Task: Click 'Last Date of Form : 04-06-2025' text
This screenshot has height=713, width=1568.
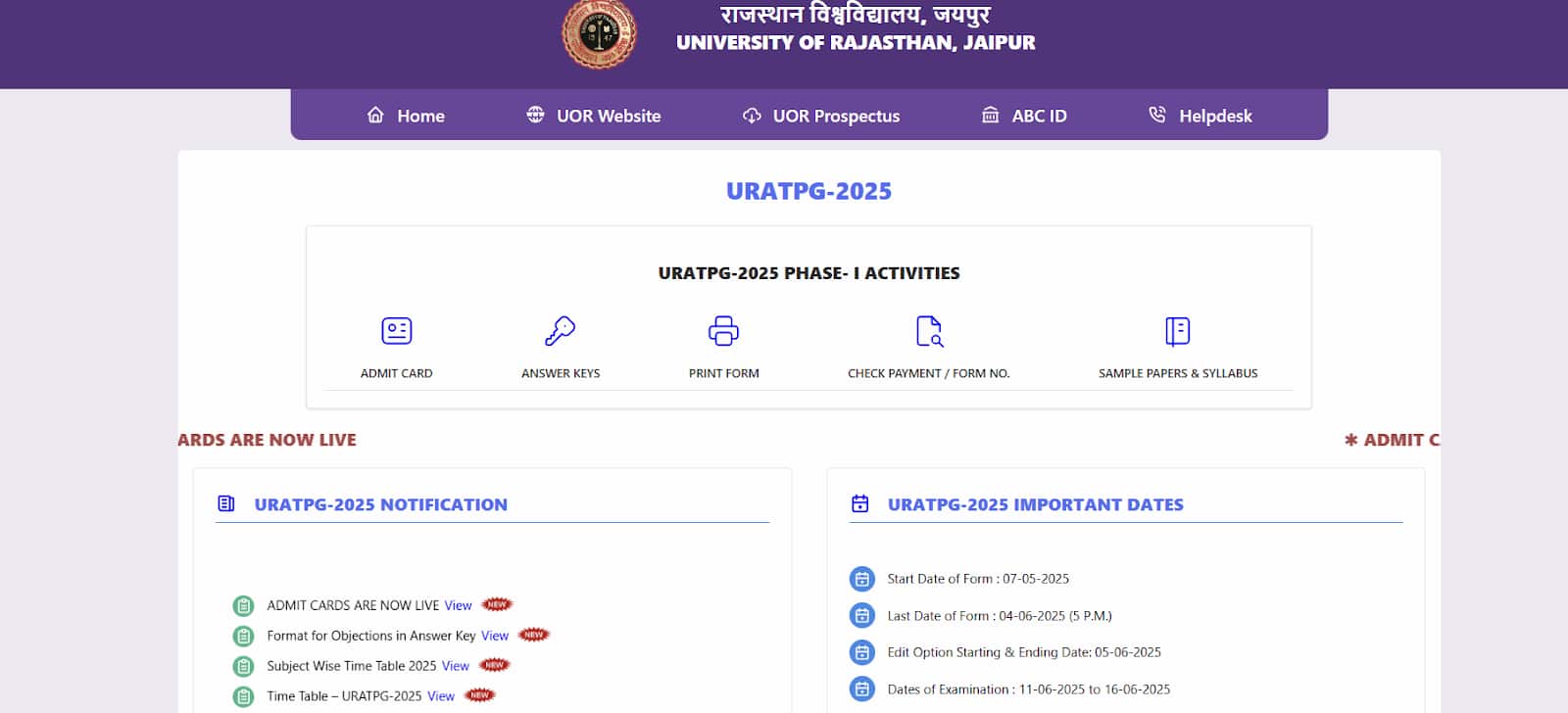Action: [1000, 616]
